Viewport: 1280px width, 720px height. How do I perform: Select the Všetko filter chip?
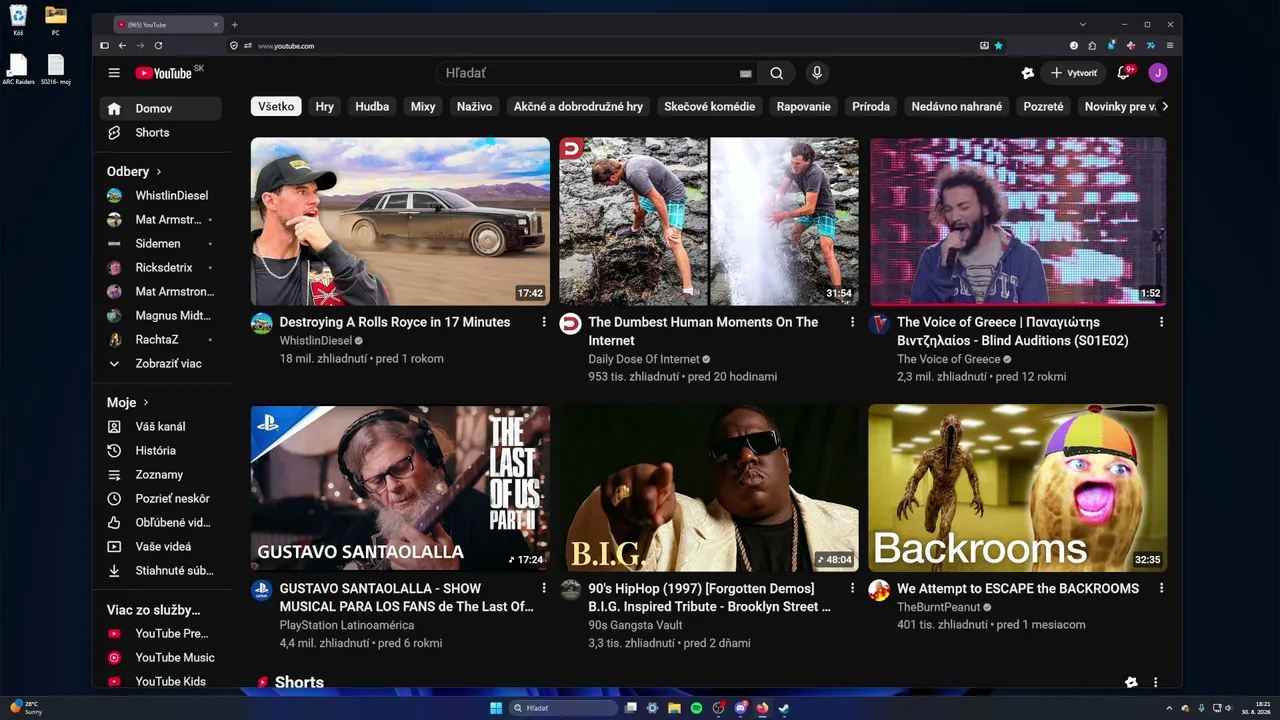pyautogui.click(x=276, y=106)
